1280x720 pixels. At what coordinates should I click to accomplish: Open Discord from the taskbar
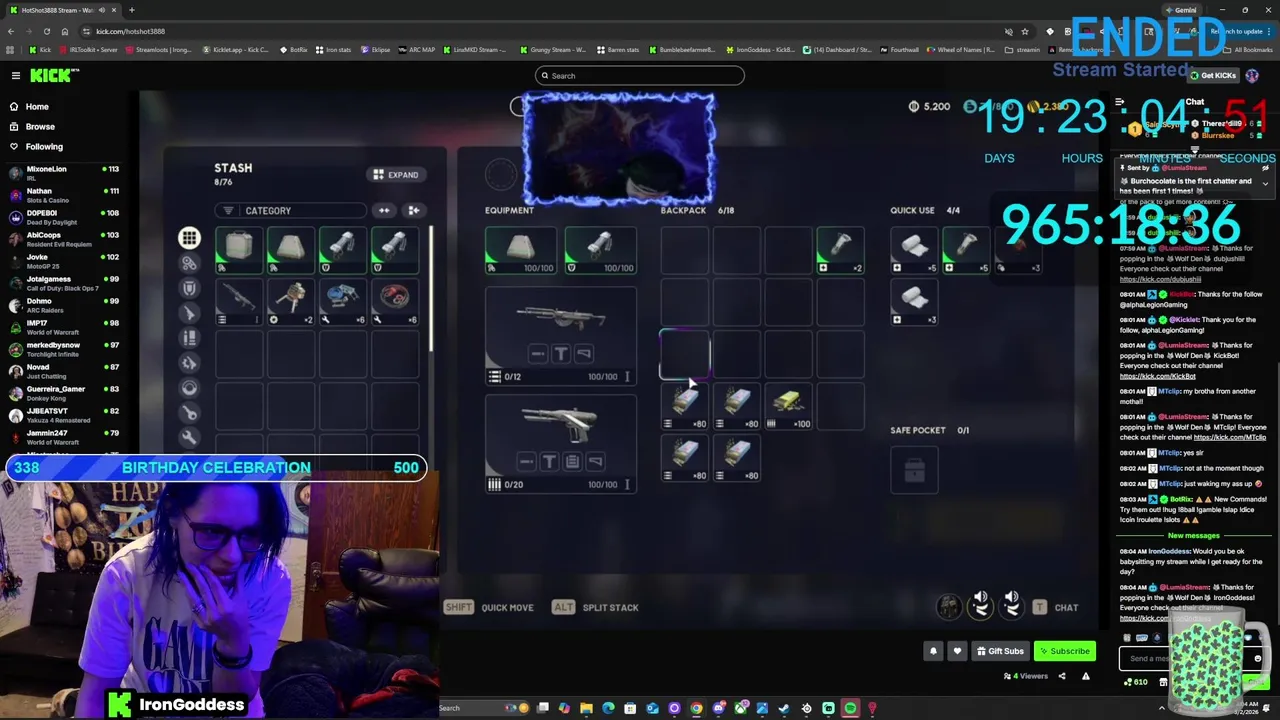[x=719, y=708]
